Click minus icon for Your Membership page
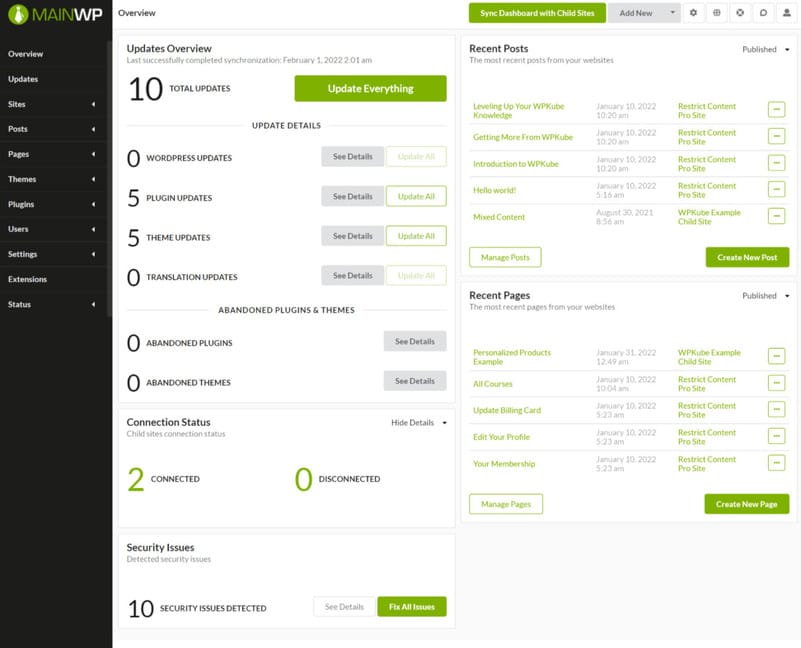 click(x=776, y=463)
